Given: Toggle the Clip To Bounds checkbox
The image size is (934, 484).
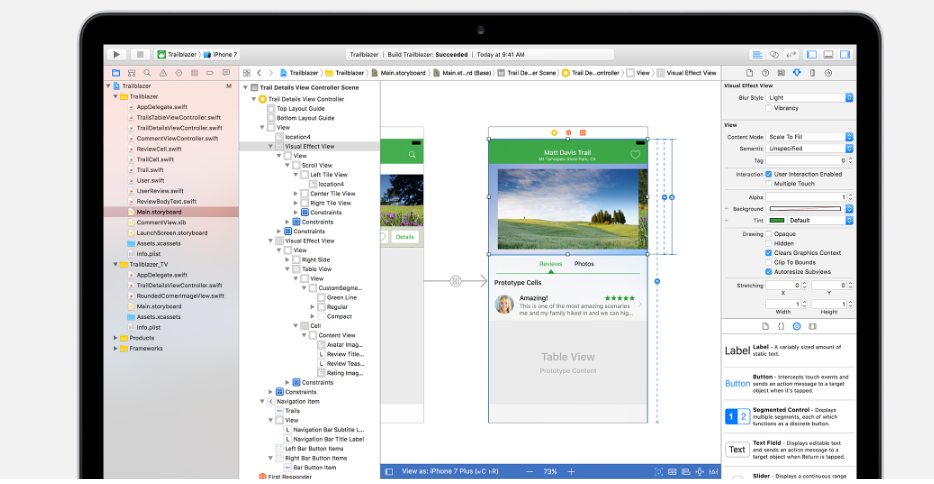Looking at the screenshot, I should point(768,262).
